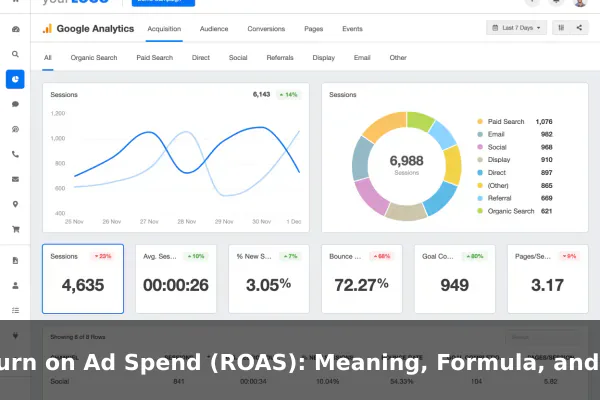Click the Referral legend entry
600x400 pixels.
515,198
